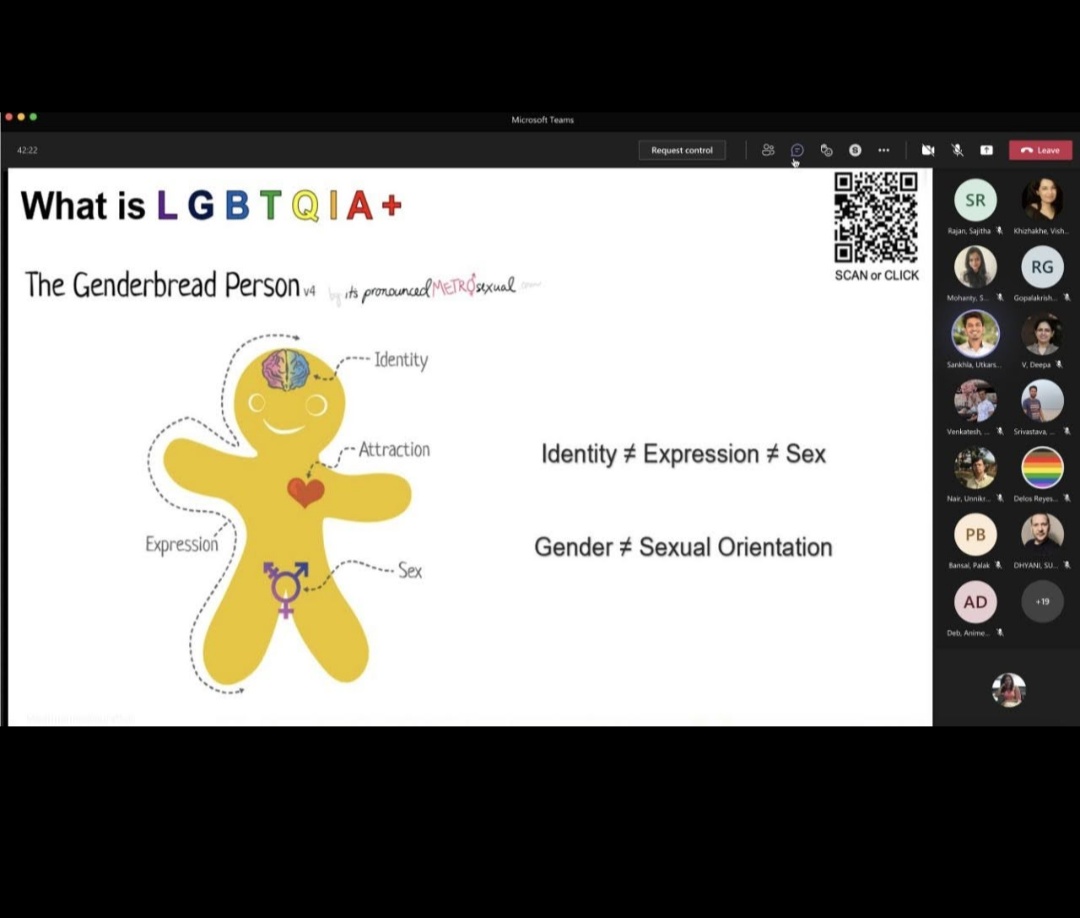Screen dimensions: 1080x918
Task: Click muted mic icon beside Nair, Unnikr
Action: (999, 498)
